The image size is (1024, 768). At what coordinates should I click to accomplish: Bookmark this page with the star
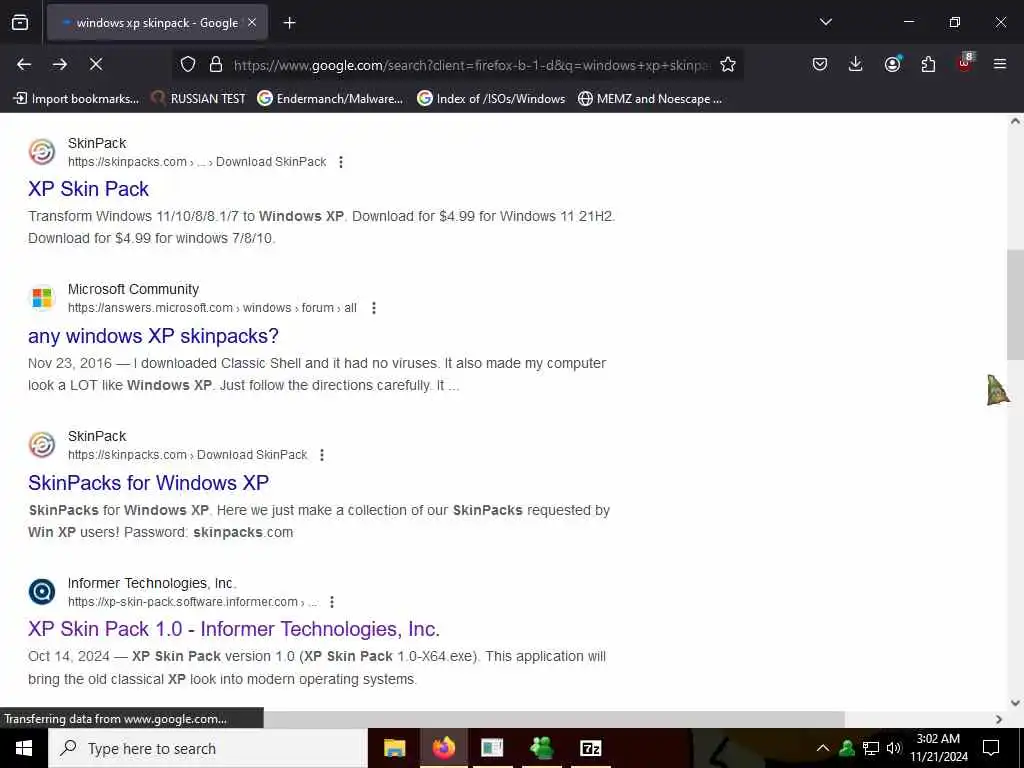coord(728,64)
